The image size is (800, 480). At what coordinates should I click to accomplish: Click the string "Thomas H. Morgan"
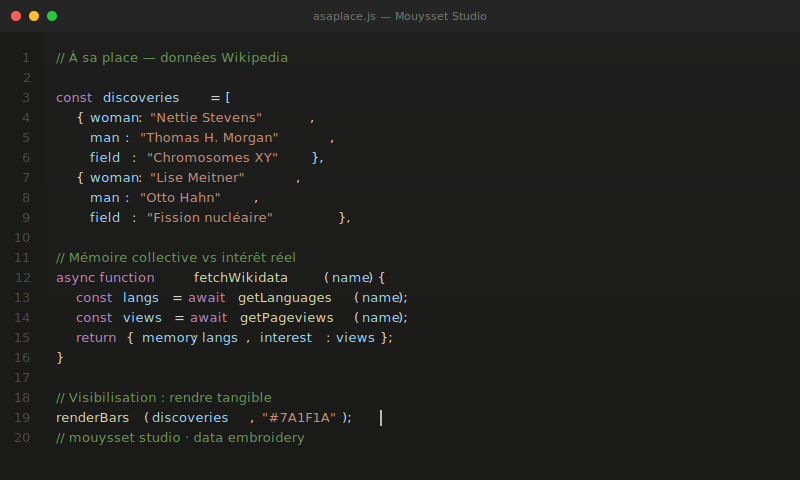pos(209,138)
